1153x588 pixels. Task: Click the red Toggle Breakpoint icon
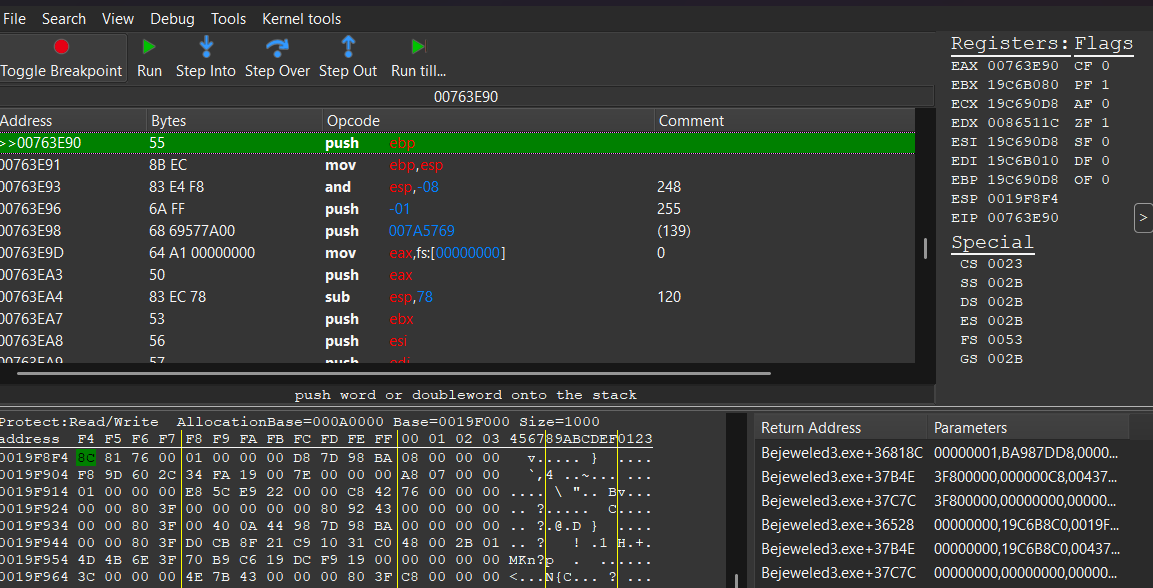[61, 46]
